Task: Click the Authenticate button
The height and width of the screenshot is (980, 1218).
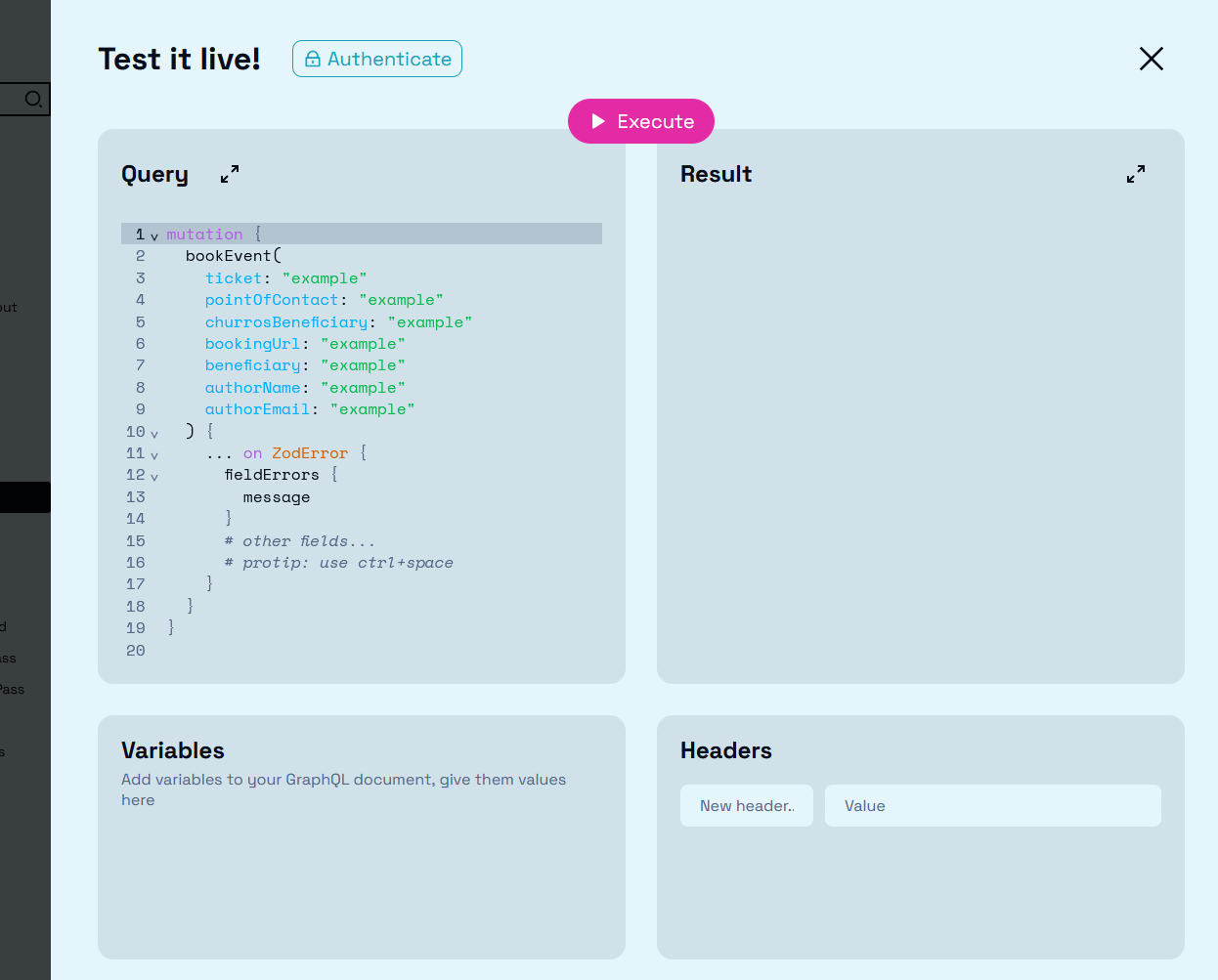Action: 377,59
